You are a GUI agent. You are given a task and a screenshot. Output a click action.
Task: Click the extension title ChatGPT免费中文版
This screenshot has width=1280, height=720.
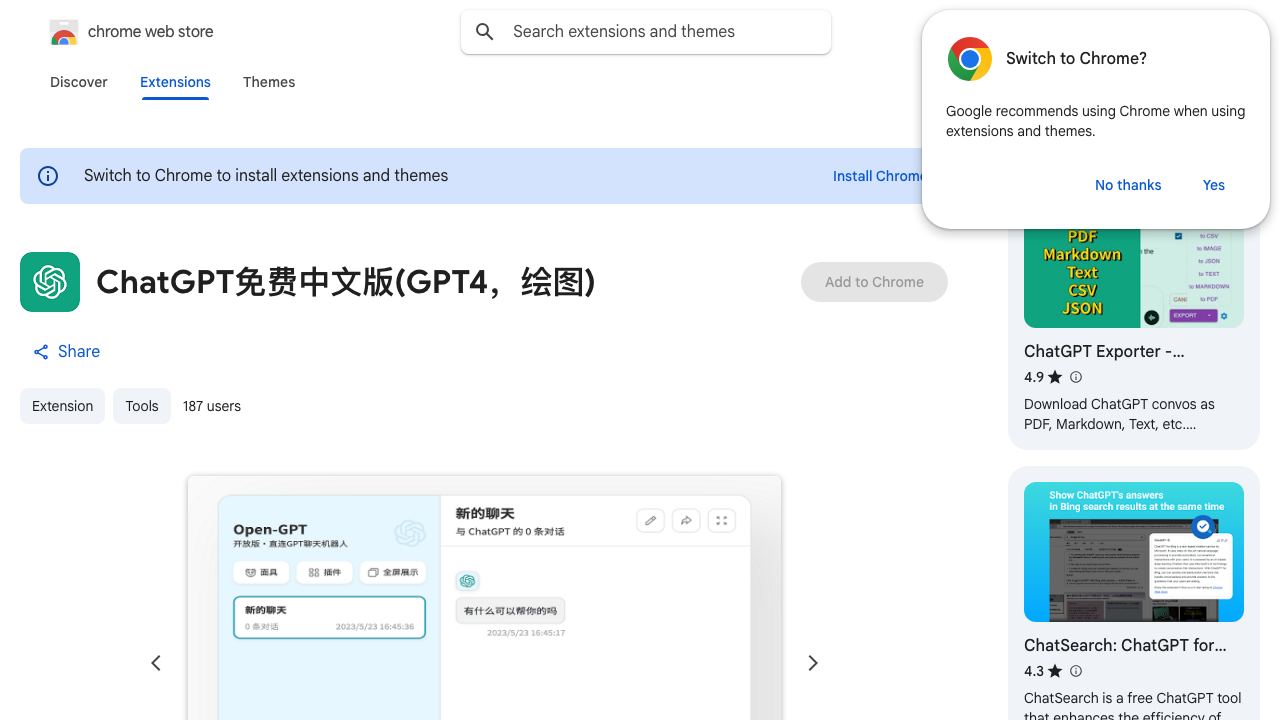(346, 282)
